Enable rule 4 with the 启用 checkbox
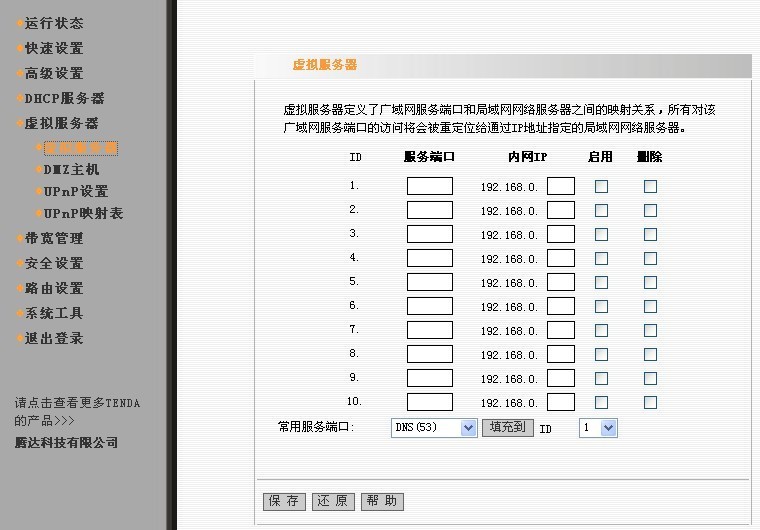Viewport: 760px width, 530px height. pos(602,258)
